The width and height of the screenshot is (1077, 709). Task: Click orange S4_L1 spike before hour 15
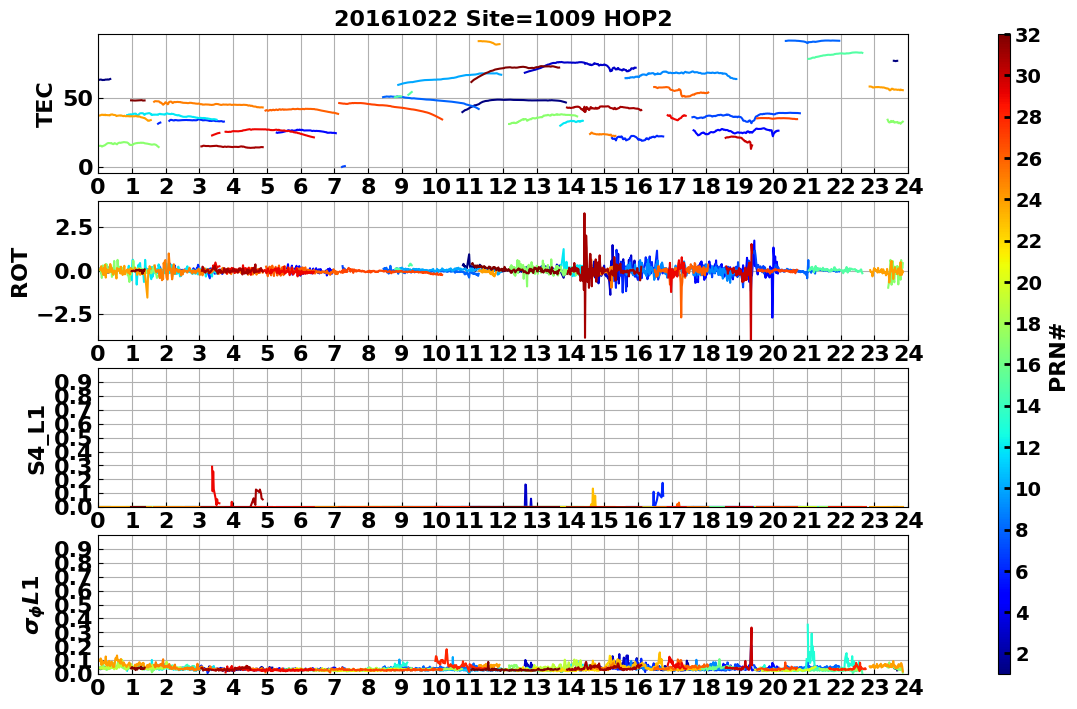point(593,497)
